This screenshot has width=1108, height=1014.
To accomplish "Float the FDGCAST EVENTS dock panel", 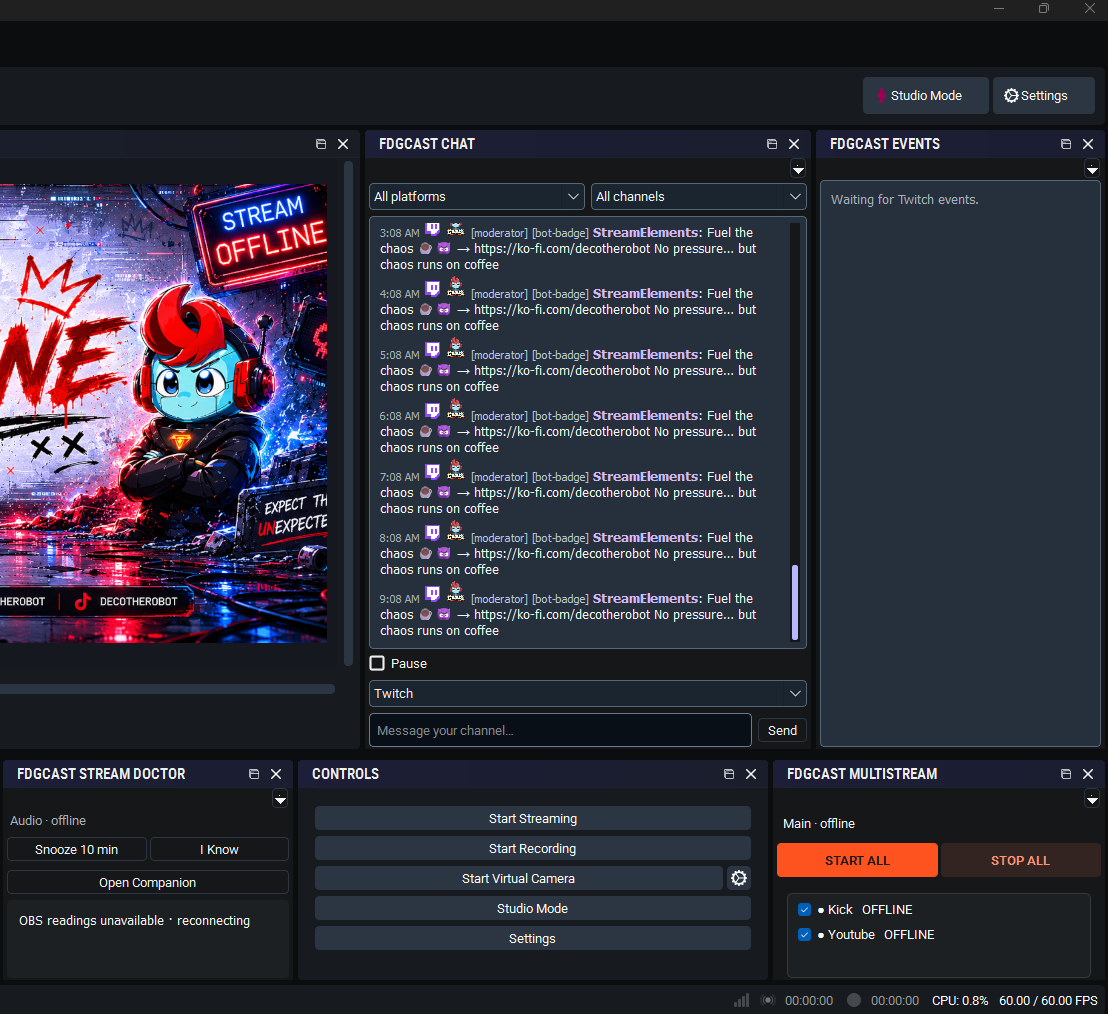I will (1066, 144).
